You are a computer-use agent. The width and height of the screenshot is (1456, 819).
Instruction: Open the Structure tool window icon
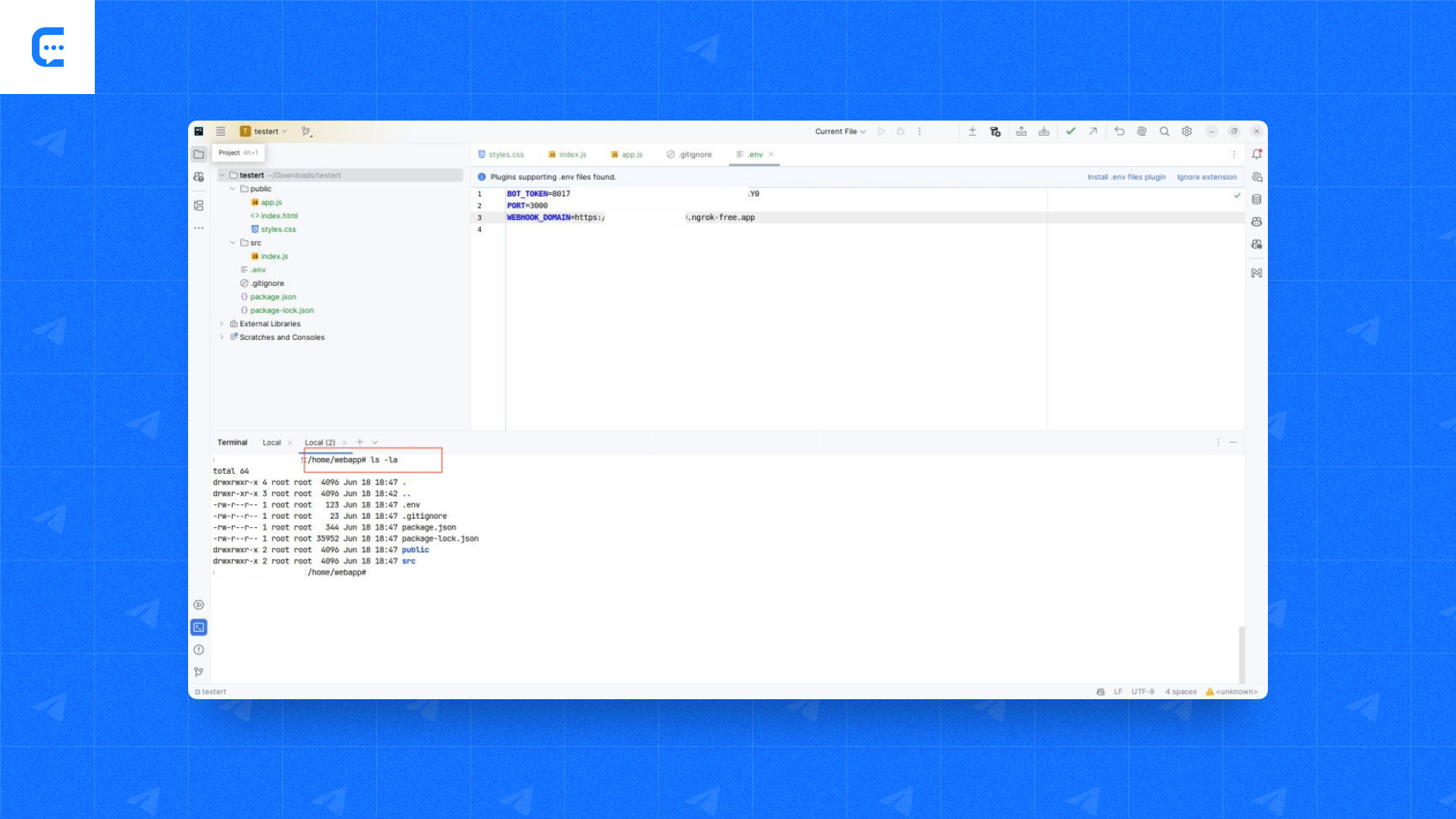pyautogui.click(x=199, y=206)
